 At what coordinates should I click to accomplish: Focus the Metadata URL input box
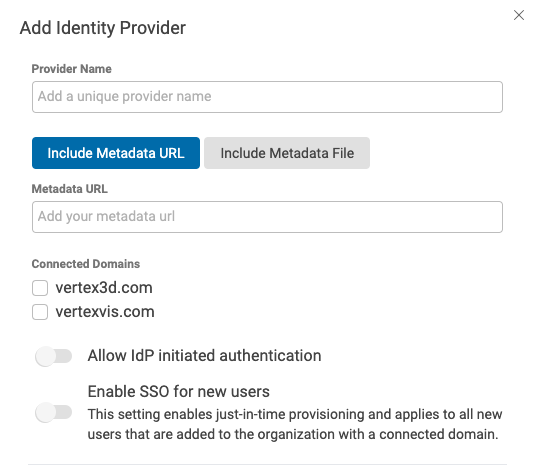tap(267, 217)
